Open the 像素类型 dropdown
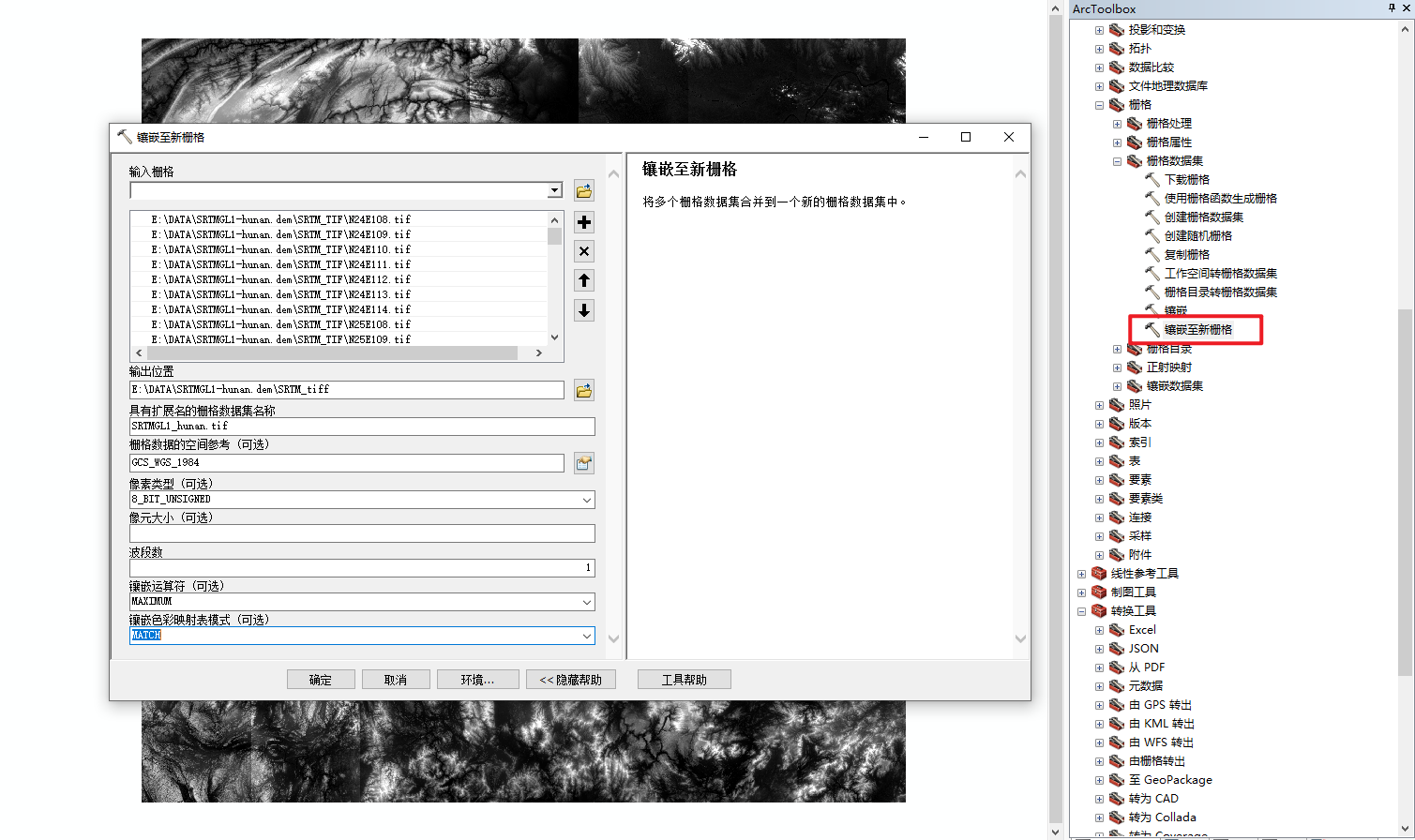The width and height of the screenshot is (1415, 840). (x=587, y=500)
